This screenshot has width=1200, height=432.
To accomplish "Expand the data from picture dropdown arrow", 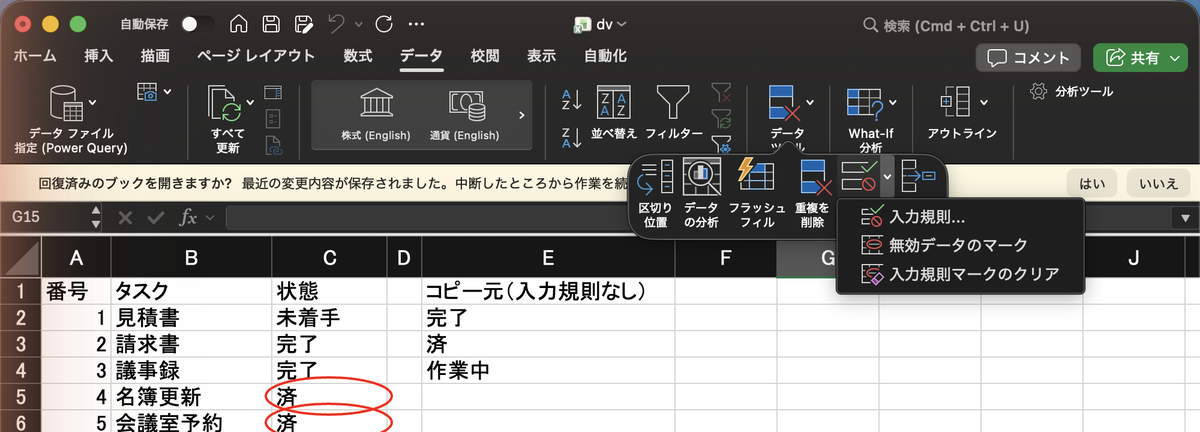I will point(167,93).
